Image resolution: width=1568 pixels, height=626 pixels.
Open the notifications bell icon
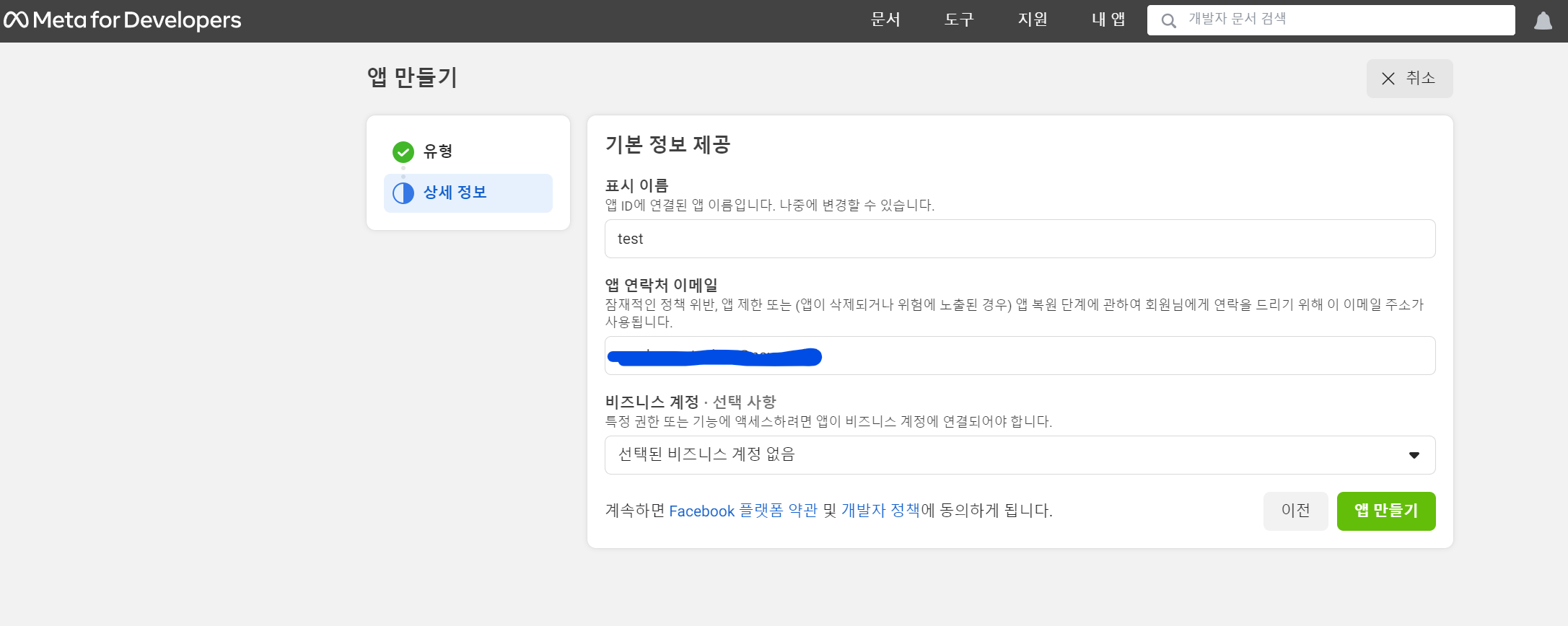[x=1543, y=21]
